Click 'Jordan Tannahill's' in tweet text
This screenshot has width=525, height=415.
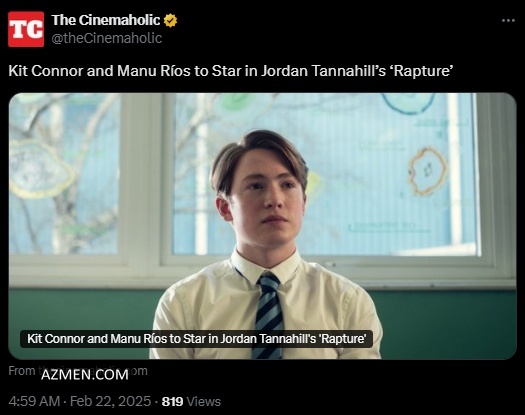pyautogui.click(x=323, y=71)
